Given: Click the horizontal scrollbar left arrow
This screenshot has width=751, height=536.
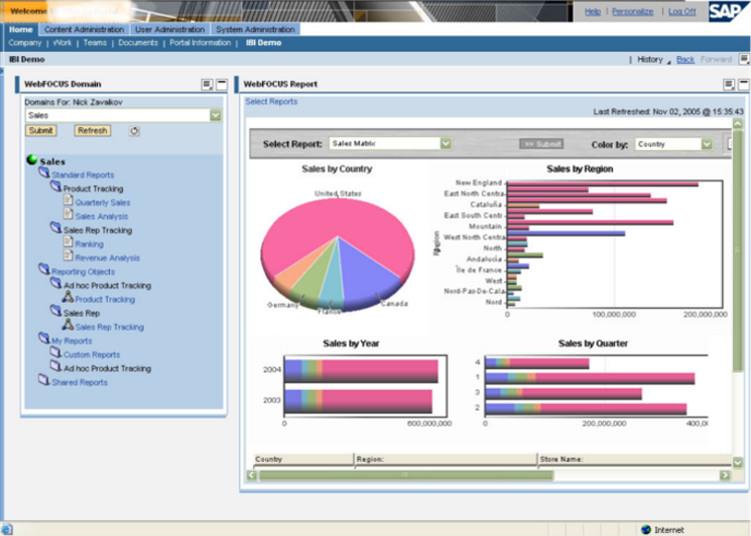Looking at the screenshot, I should [x=251, y=475].
